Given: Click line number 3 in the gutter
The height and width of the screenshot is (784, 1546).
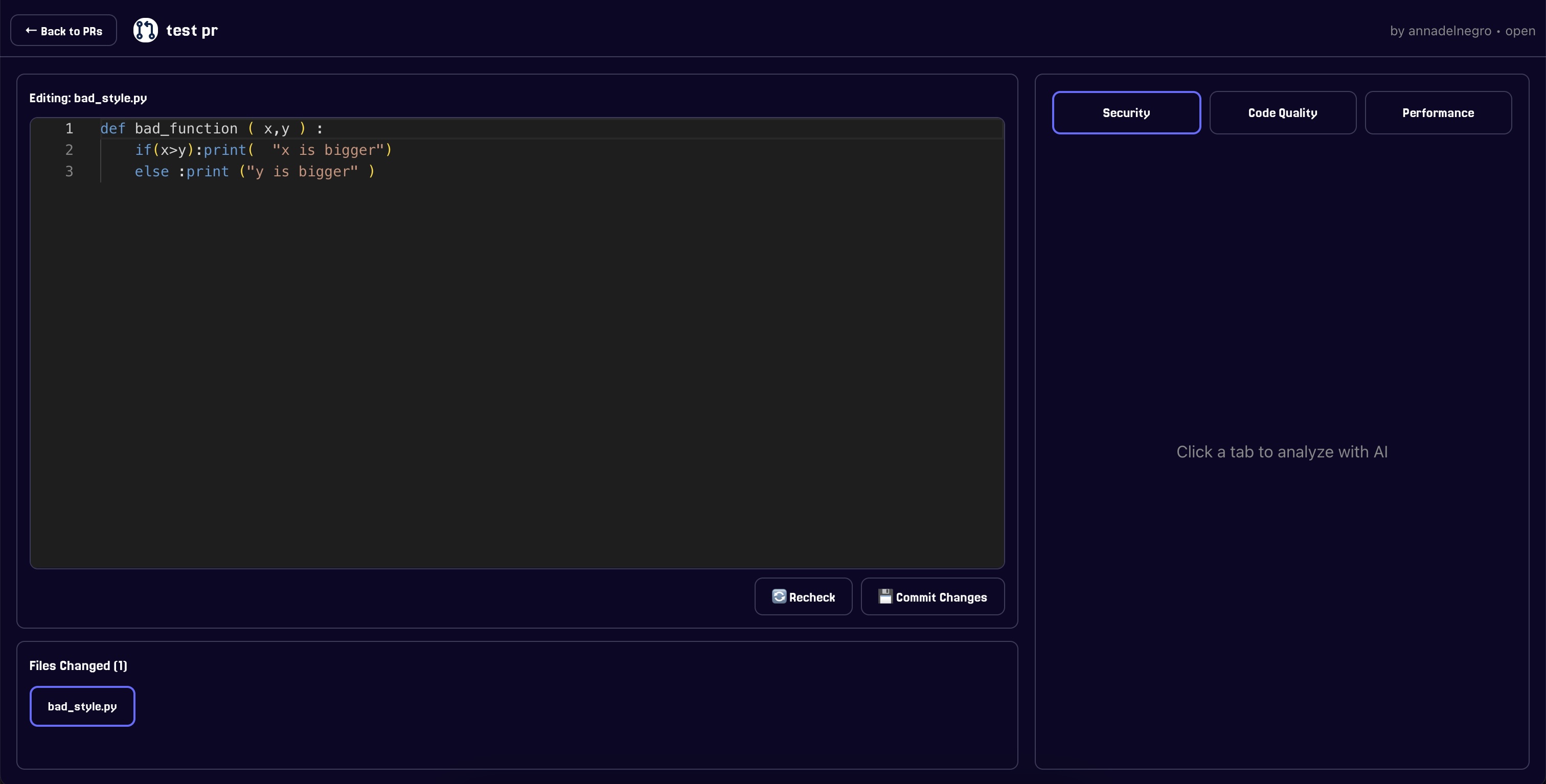Looking at the screenshot, I should coord(69,172).
